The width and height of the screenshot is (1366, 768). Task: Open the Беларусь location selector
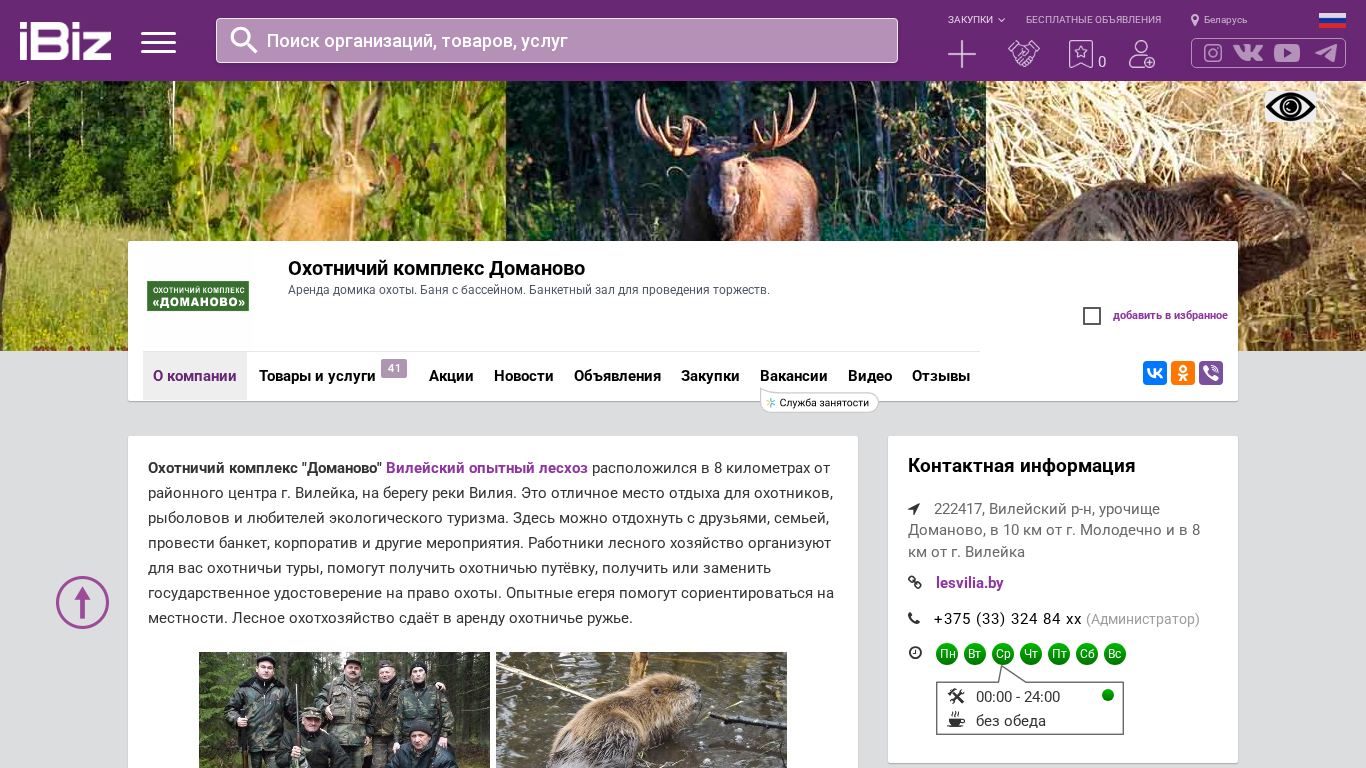[x=1219, y=20]
